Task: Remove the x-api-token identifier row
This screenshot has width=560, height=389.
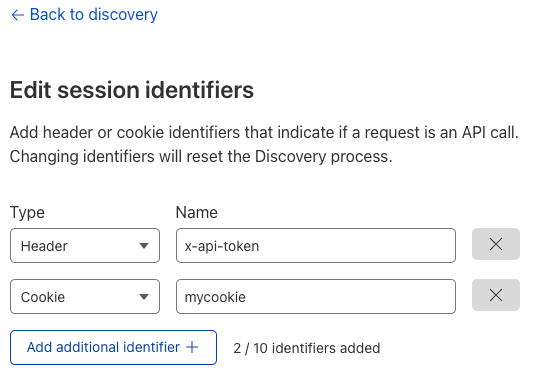Action: click(496, 244)
